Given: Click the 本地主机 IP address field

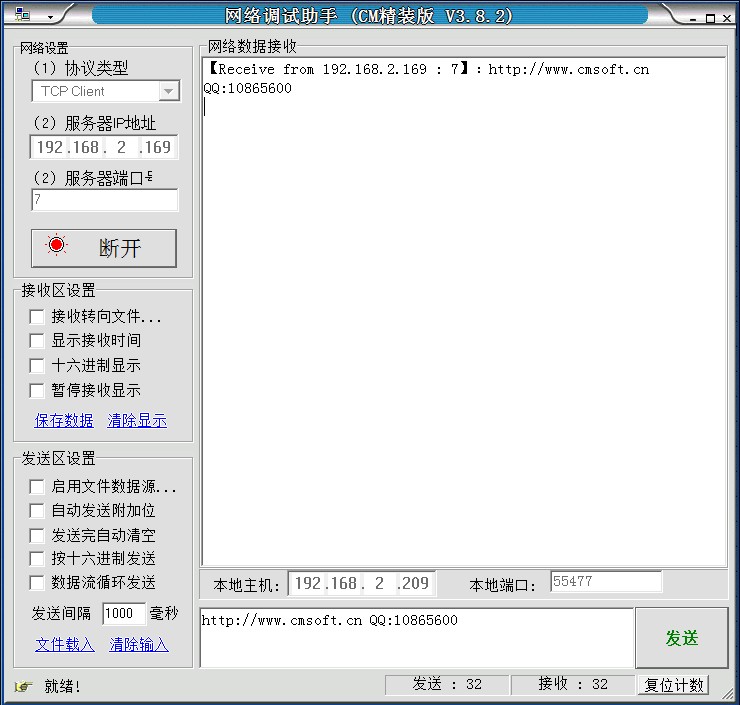Looking at the screenshot, I should (362, 584).
